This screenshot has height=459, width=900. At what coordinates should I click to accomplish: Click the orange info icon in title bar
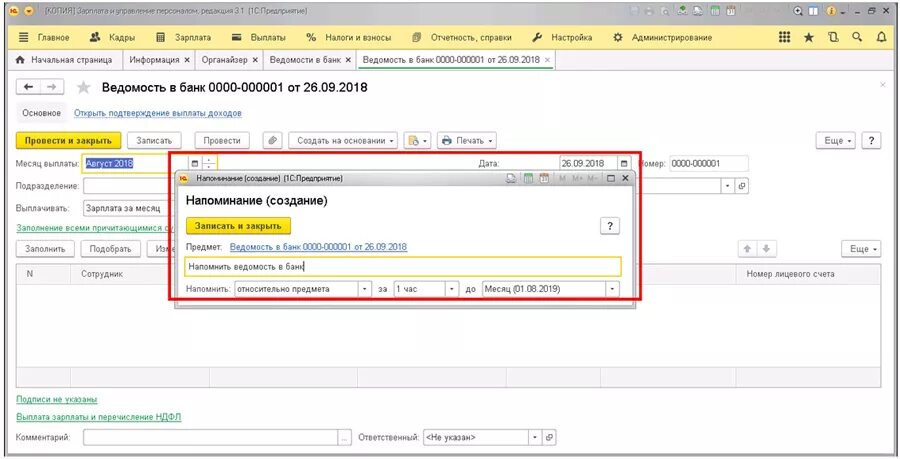[831, 11]
